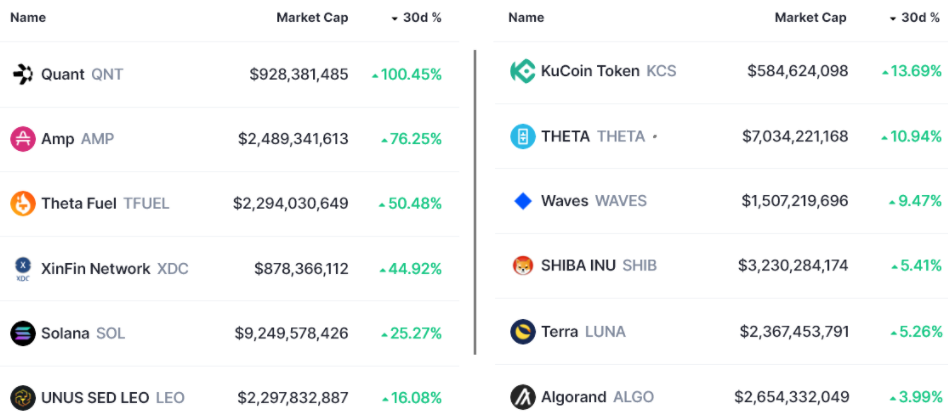Image resolution: width=948 pixels, height=417 pixels.
Task: Sort right table by Name header
Action: pyautogui.click(x=526, y=18)
